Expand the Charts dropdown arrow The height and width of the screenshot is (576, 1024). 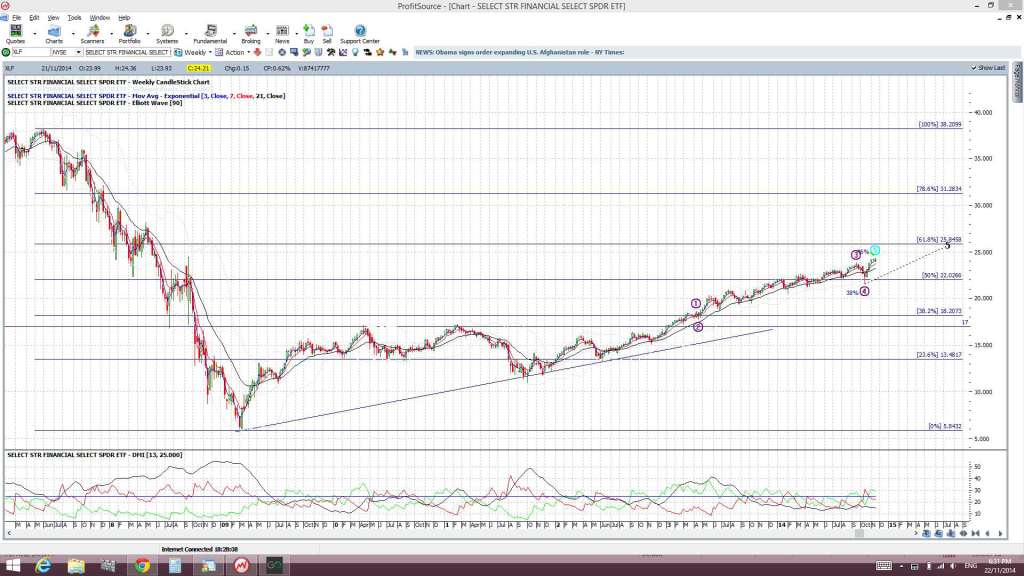(x=72, y=33)
